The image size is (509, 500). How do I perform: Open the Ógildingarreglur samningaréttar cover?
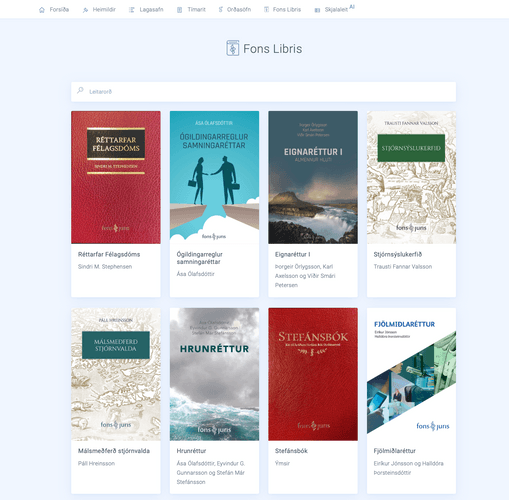(x=214, y=177)
